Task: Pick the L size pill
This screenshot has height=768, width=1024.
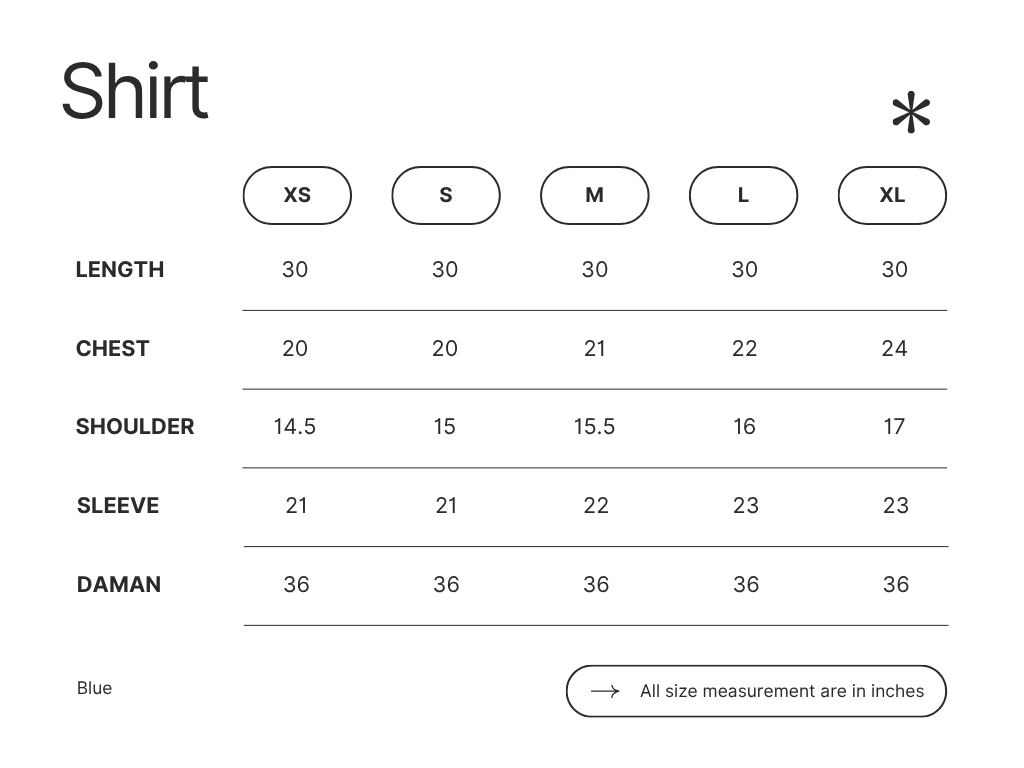Action: [x=743, y=195]
